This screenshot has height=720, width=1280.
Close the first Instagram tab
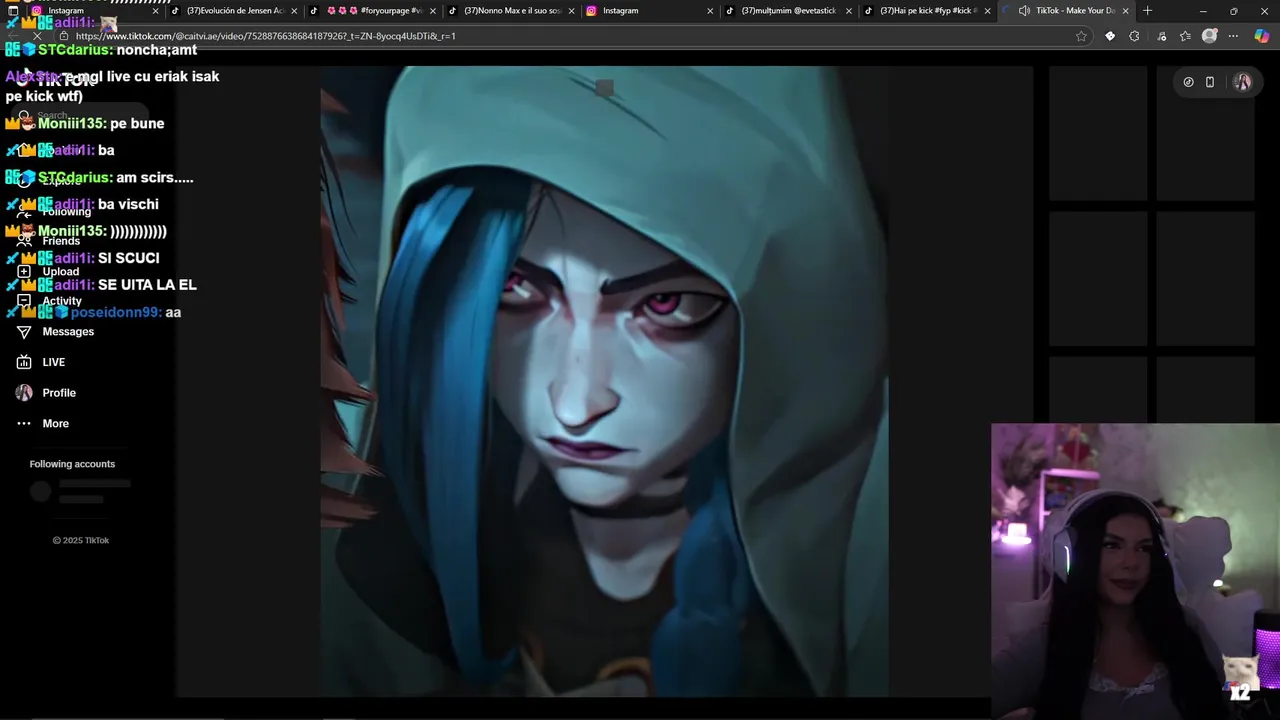point(155,11)
